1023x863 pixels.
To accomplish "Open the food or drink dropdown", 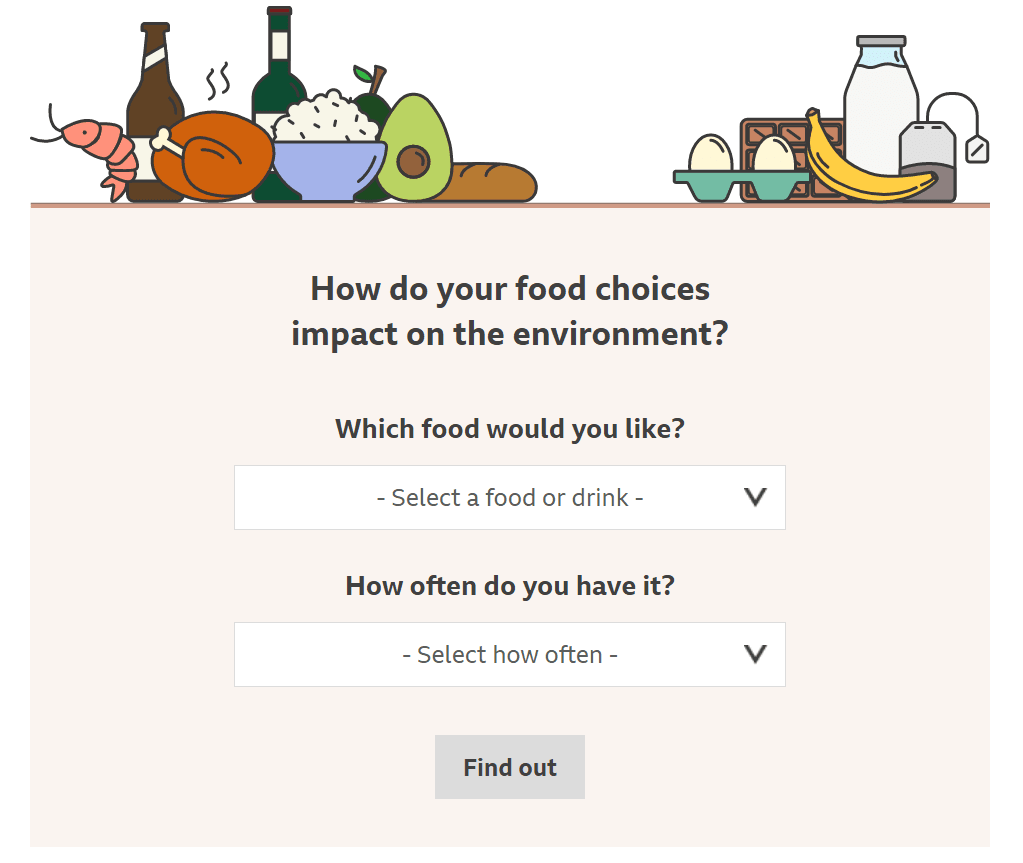I will [510, 497].
